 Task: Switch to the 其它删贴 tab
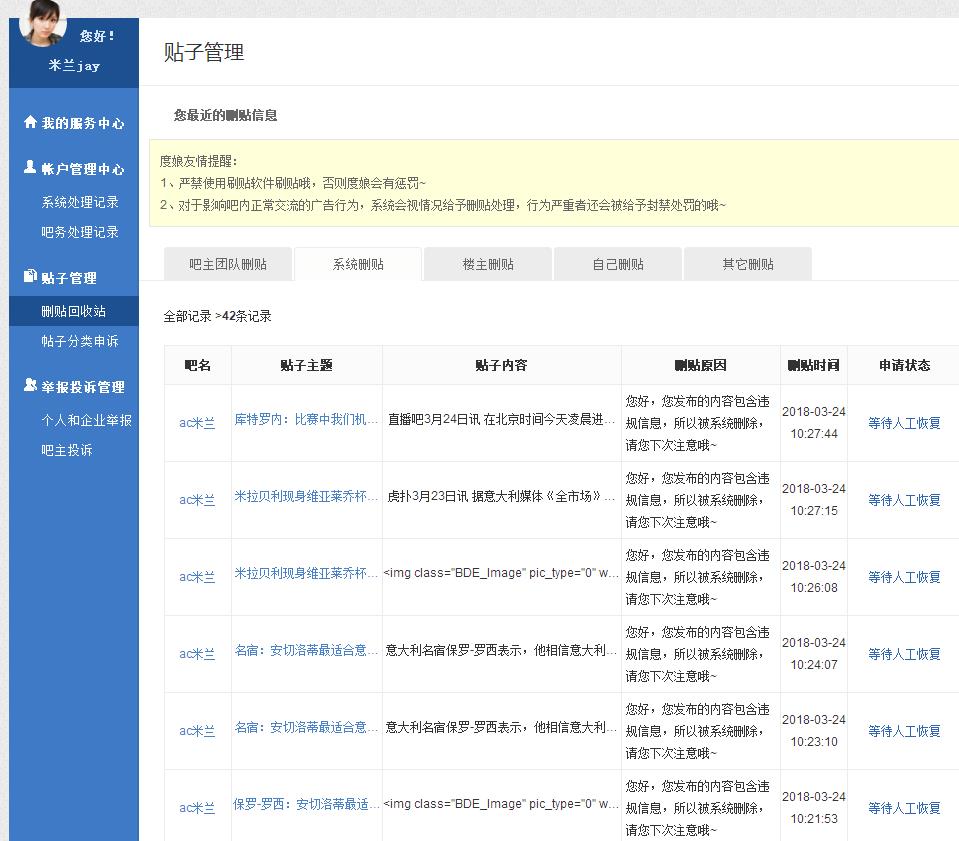point(748,265)
